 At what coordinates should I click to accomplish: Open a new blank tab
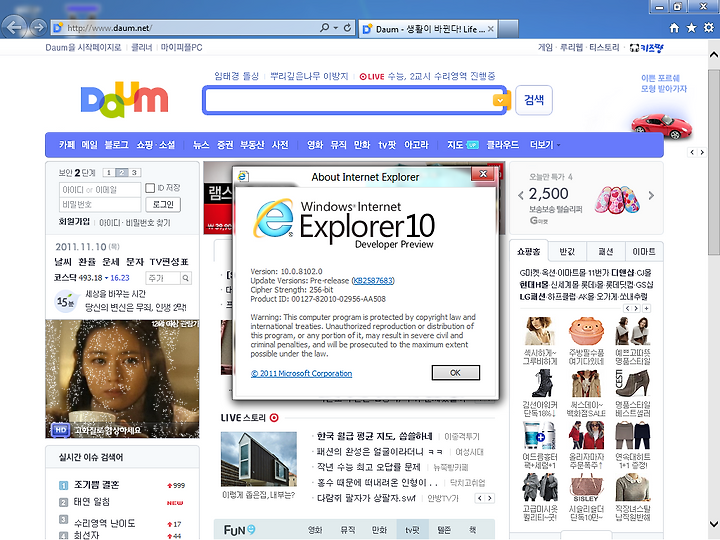[x=508, y=29]
